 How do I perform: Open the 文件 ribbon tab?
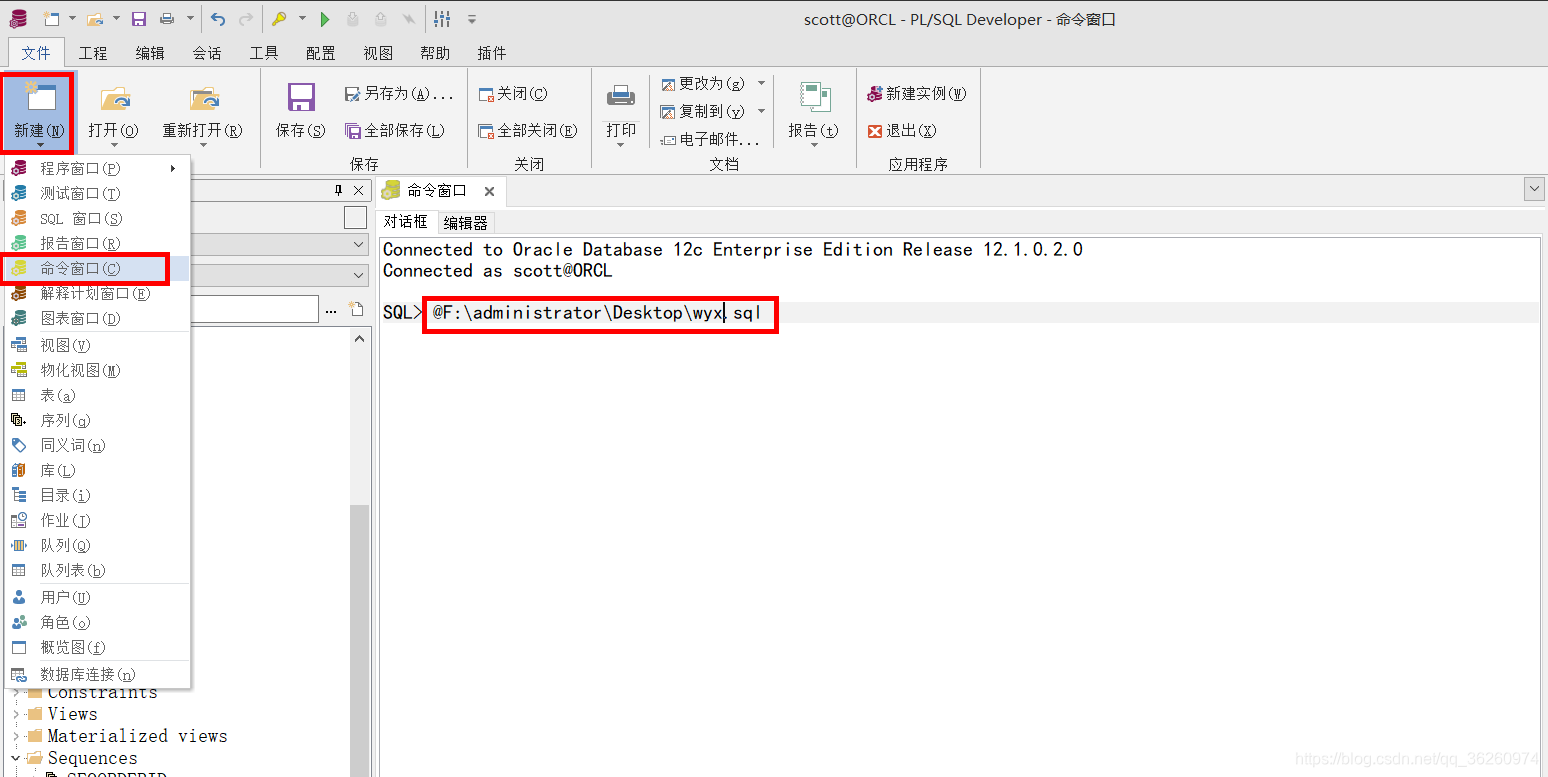(36, 53)
